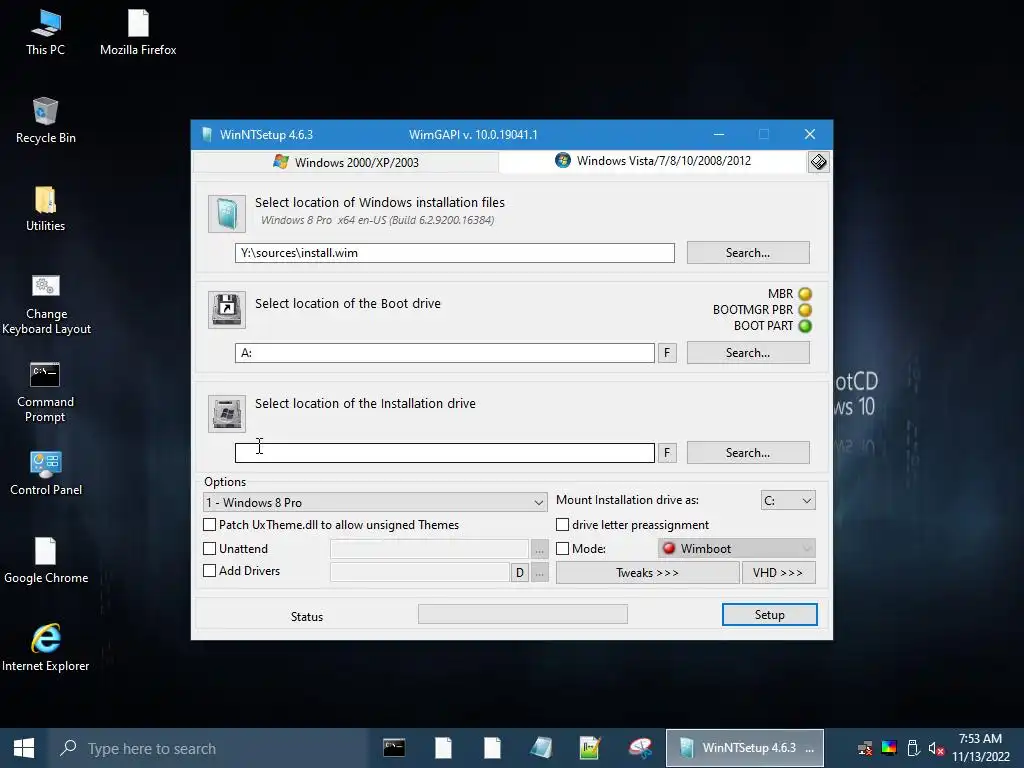Click the Unattend file path field
The height and width of the screenshot is (768, 1024).
[x=429, y=549]
